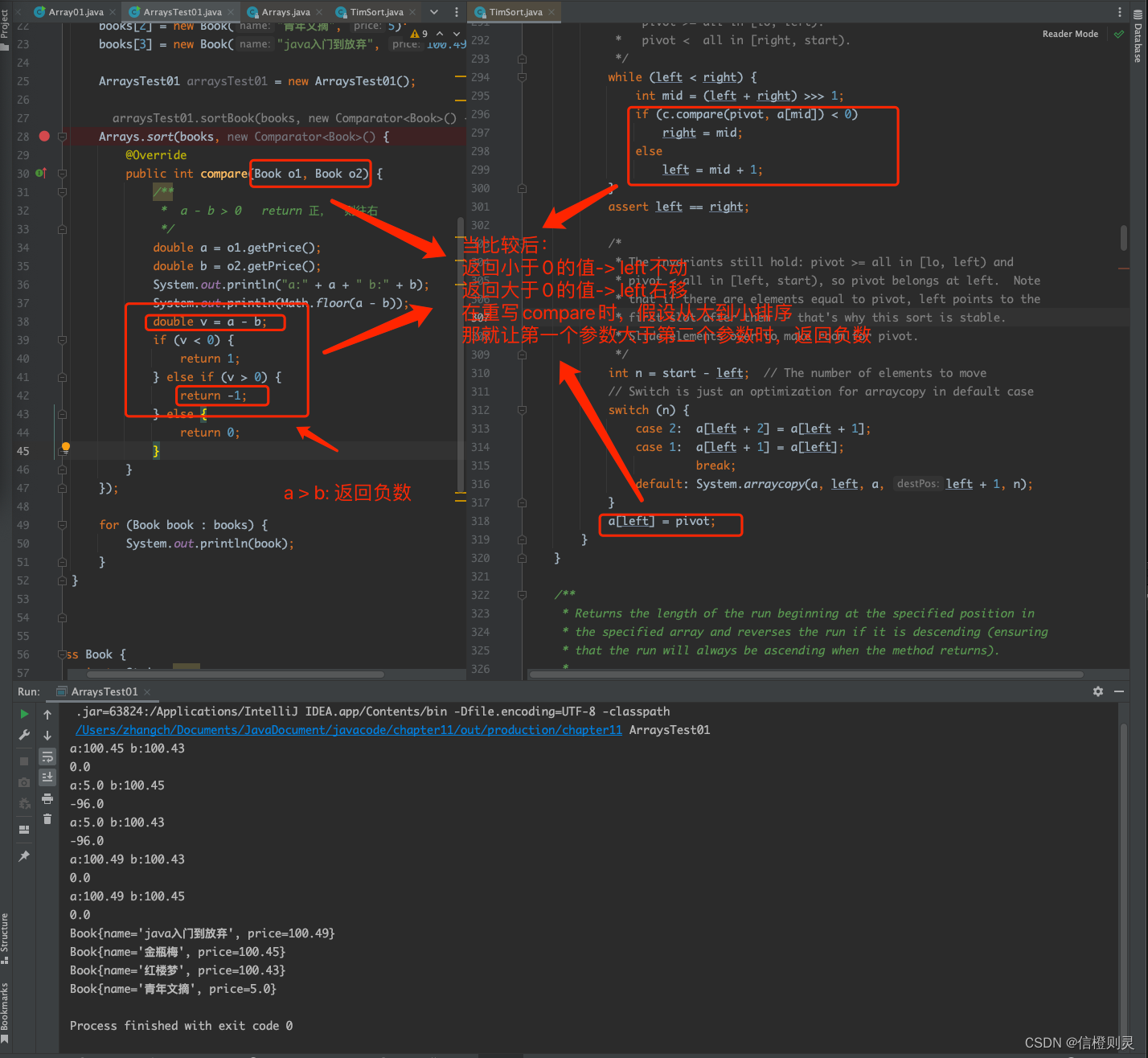This screenshot has width=1148, height=1058.
Task: Collapse the compare method at line 30
Action: 62,174
